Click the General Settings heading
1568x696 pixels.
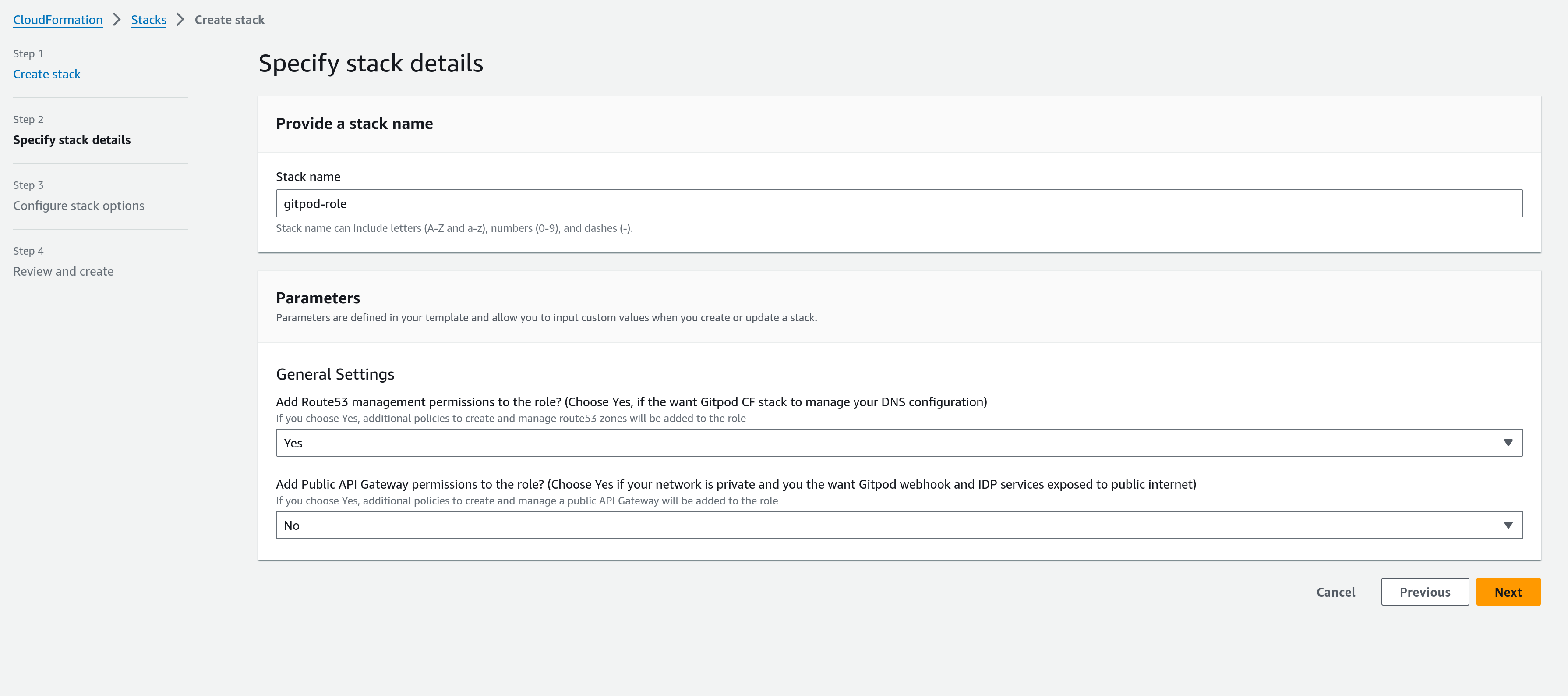click(335, 374)
